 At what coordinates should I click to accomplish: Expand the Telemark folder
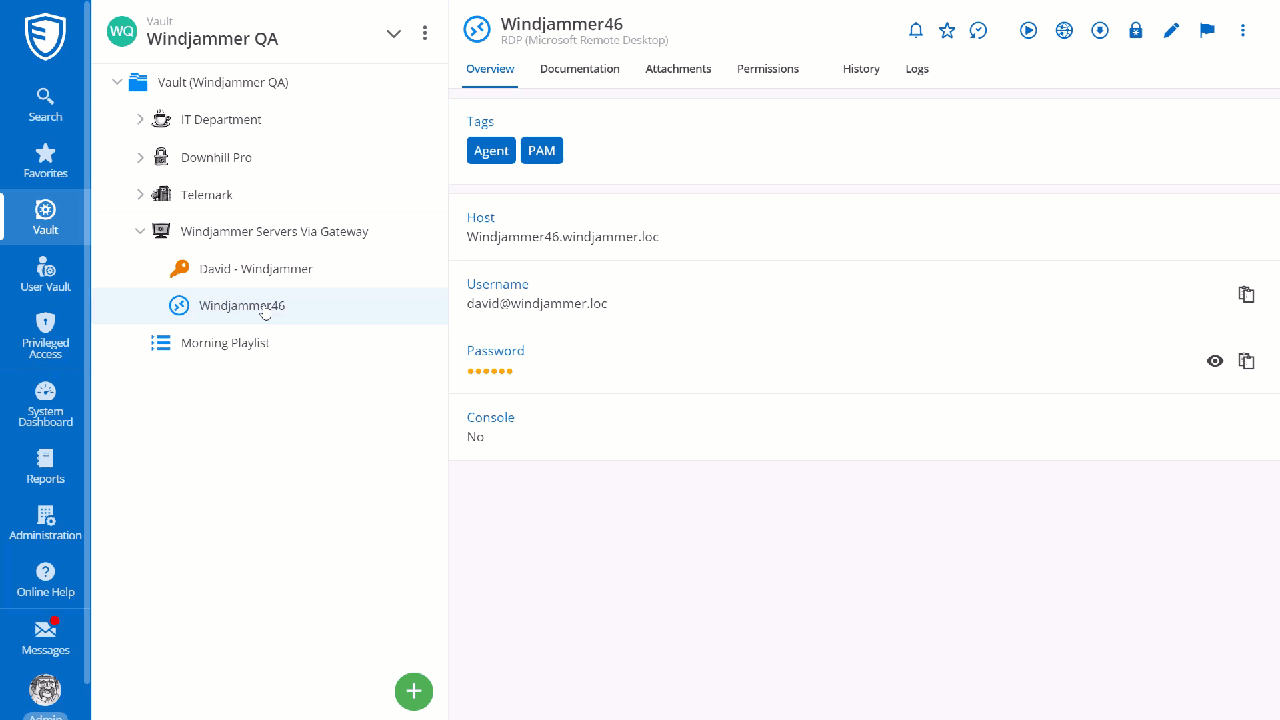pyautogui.click(x=140, y=195)
